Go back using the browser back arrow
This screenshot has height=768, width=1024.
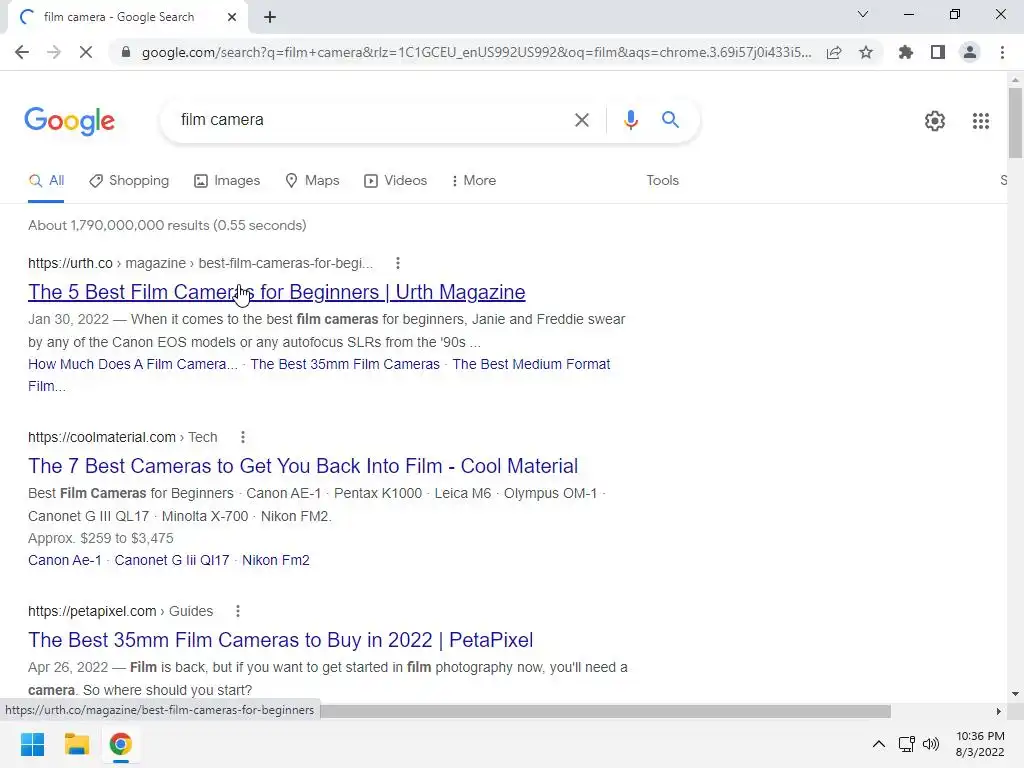pos(22,52)
